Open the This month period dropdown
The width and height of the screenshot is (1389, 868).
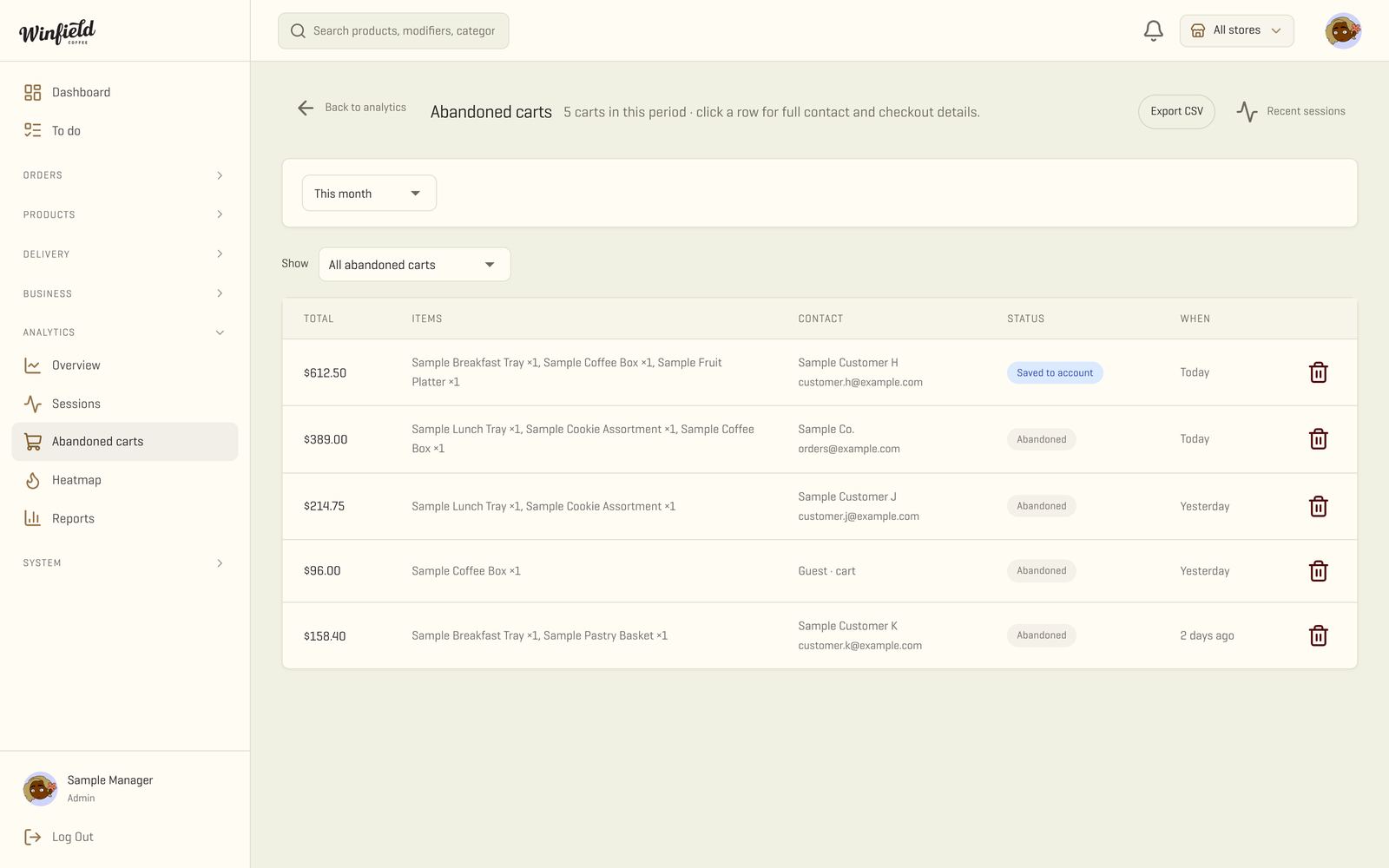(x=369, y=194)
